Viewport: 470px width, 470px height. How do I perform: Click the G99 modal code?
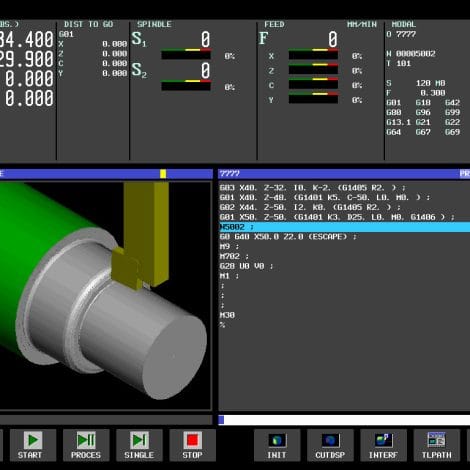tap(452, 113)
